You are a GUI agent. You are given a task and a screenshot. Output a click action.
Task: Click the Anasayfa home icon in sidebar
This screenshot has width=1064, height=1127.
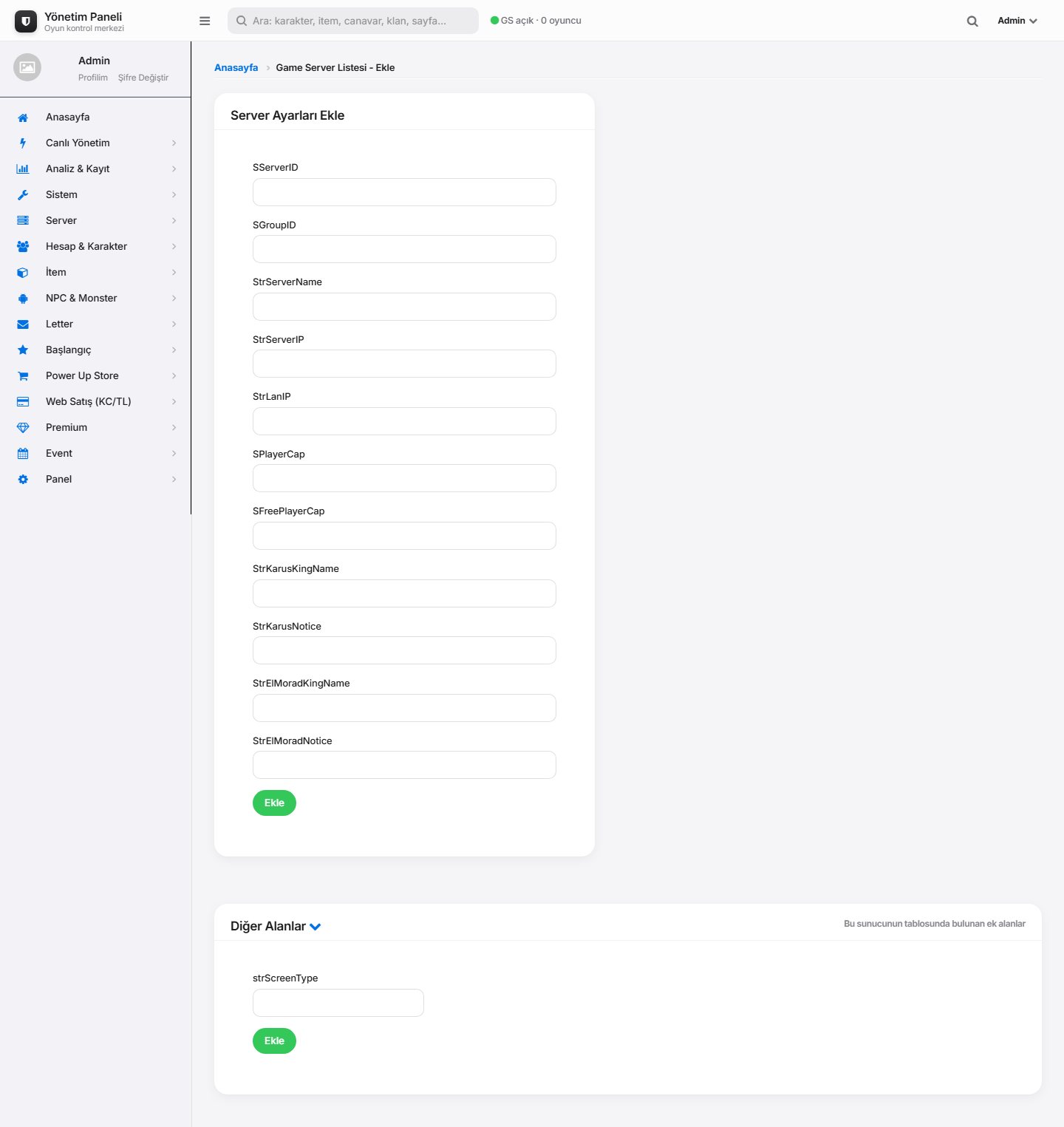23,118
